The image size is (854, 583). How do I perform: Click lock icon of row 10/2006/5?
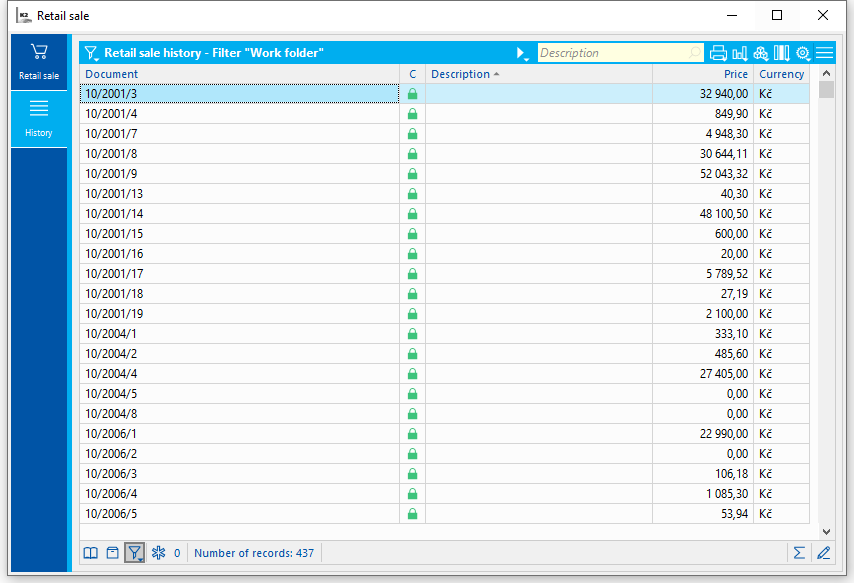click(x=412, y=514)
